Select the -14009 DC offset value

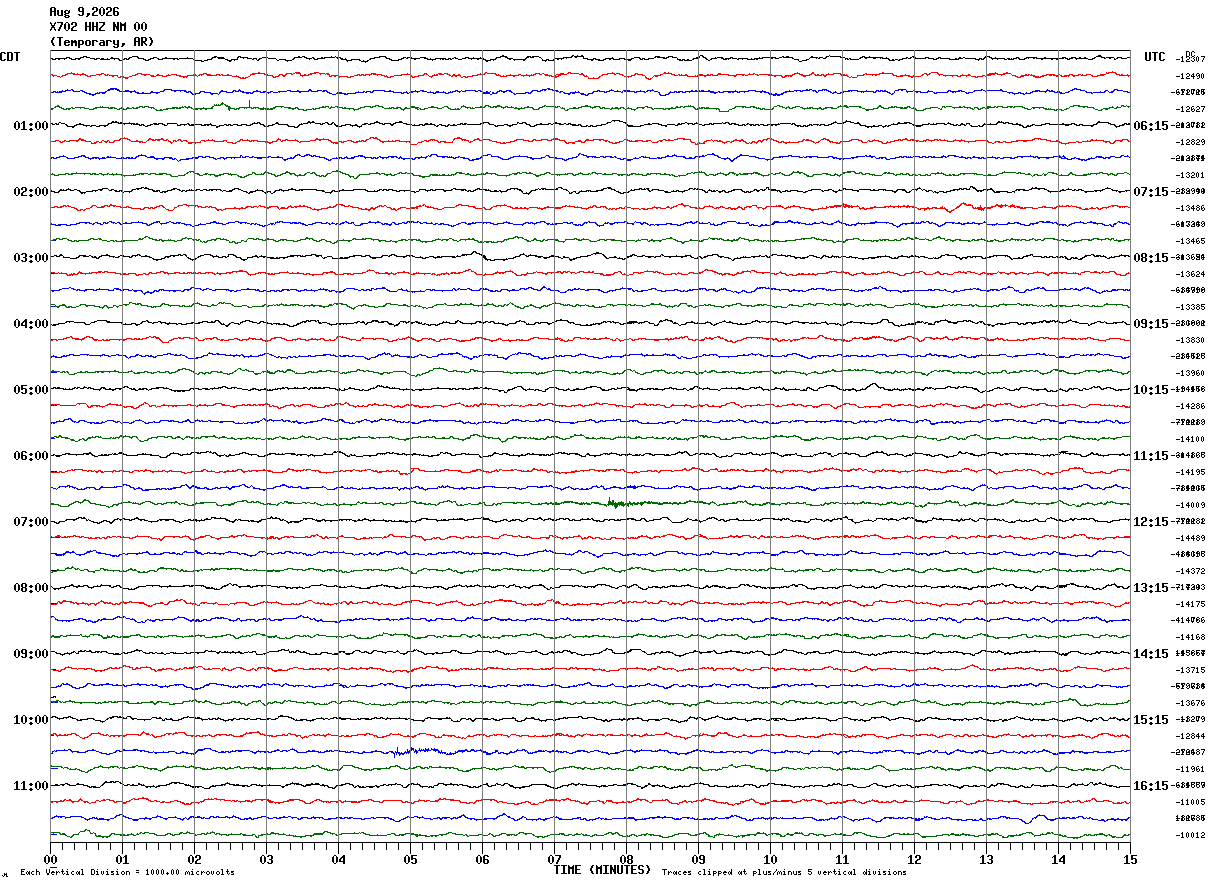1191,505
